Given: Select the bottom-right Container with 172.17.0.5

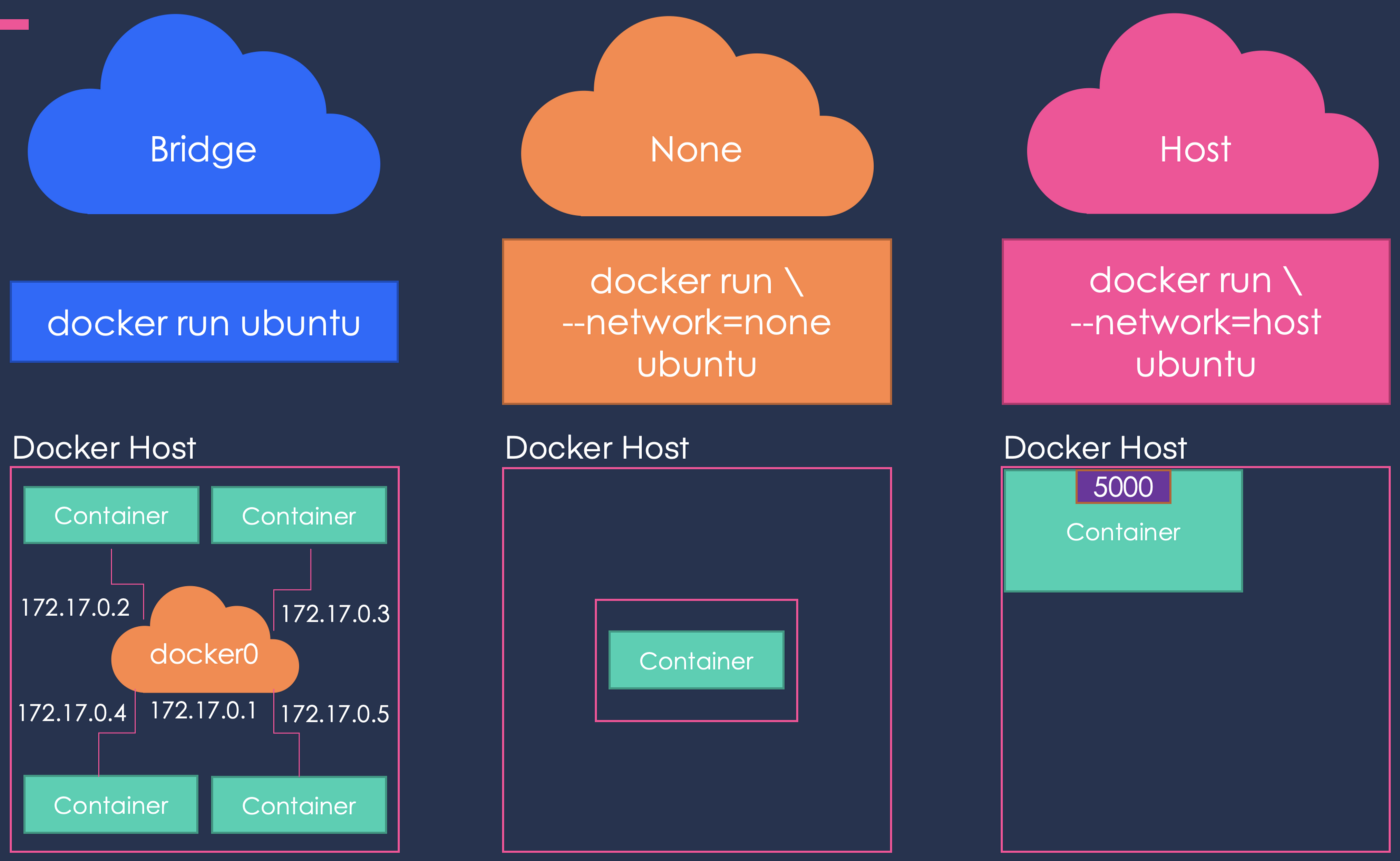Looking at the screenshot, I should pyautogui.click(x=299, y=804).
